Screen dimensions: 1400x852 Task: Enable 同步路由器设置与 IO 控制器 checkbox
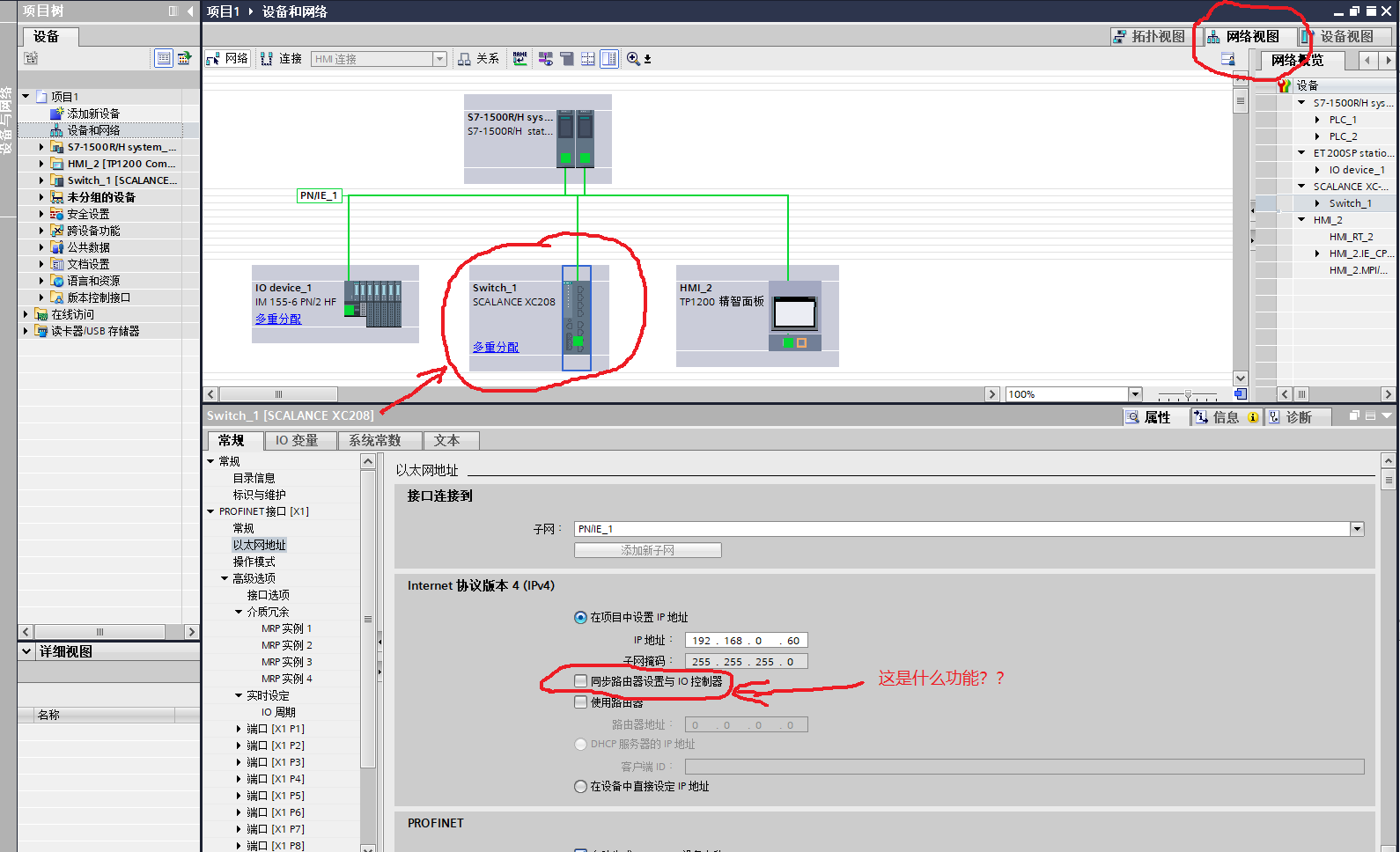tap(581, 681)
